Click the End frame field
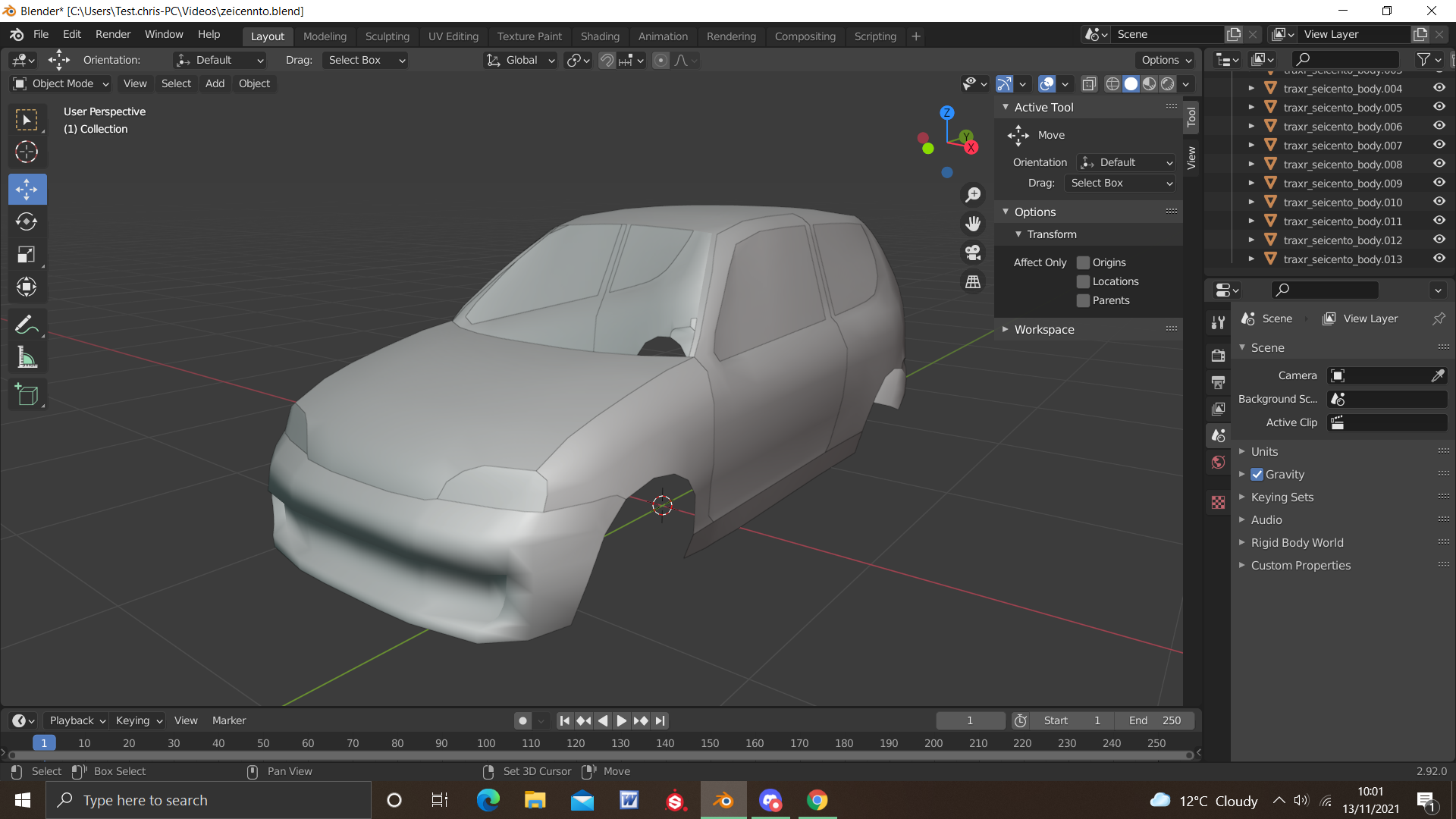The height and width of the screenshot is (819, 1456). 1155,720
